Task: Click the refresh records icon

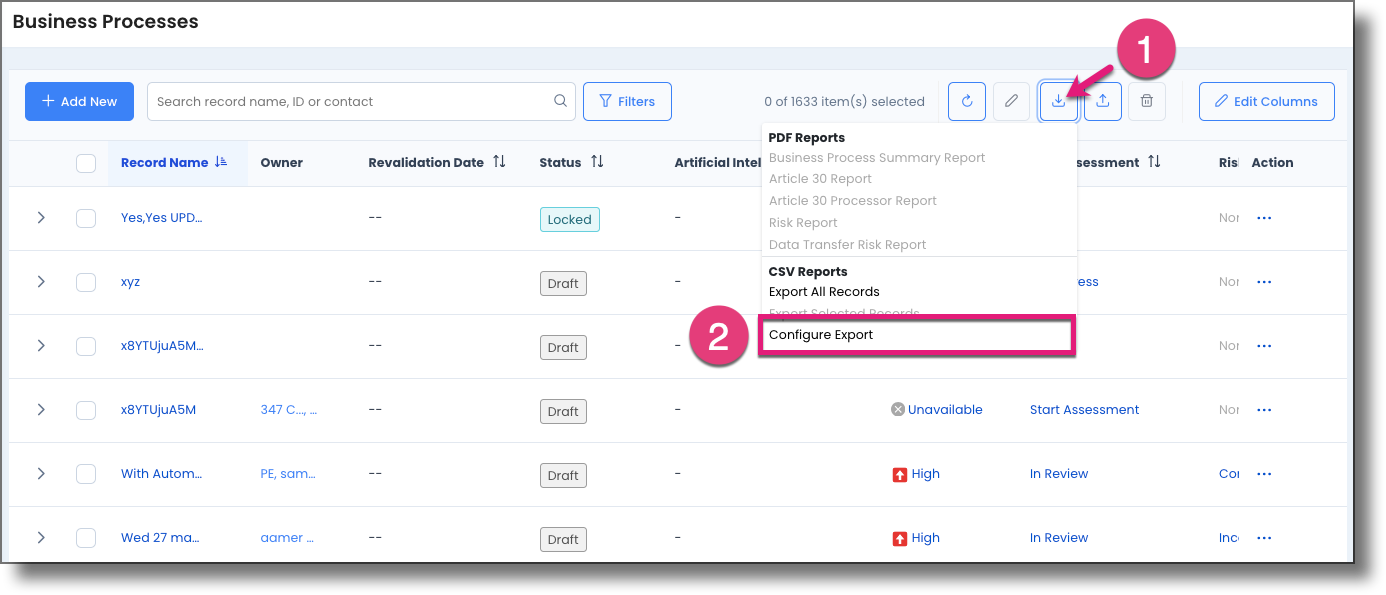Action: (x=967, y=101)
